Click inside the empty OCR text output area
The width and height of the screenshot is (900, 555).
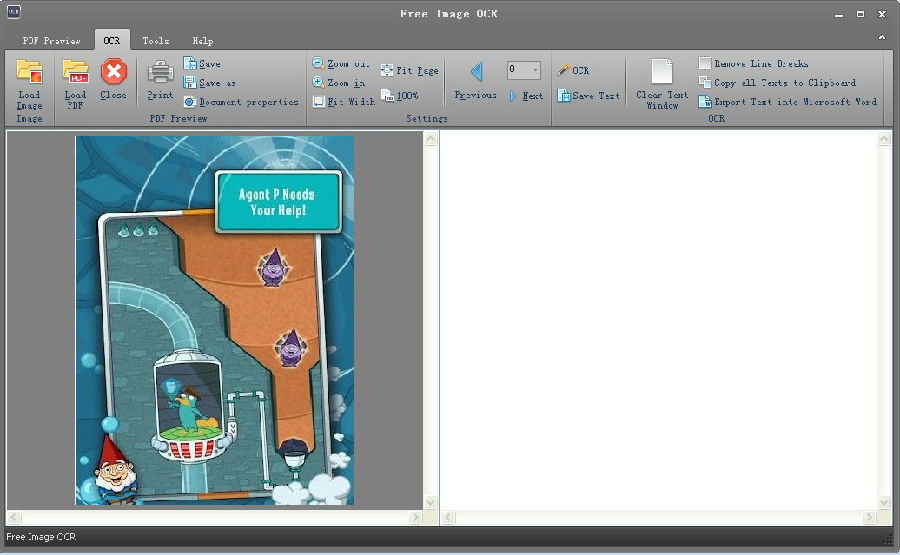660,320
